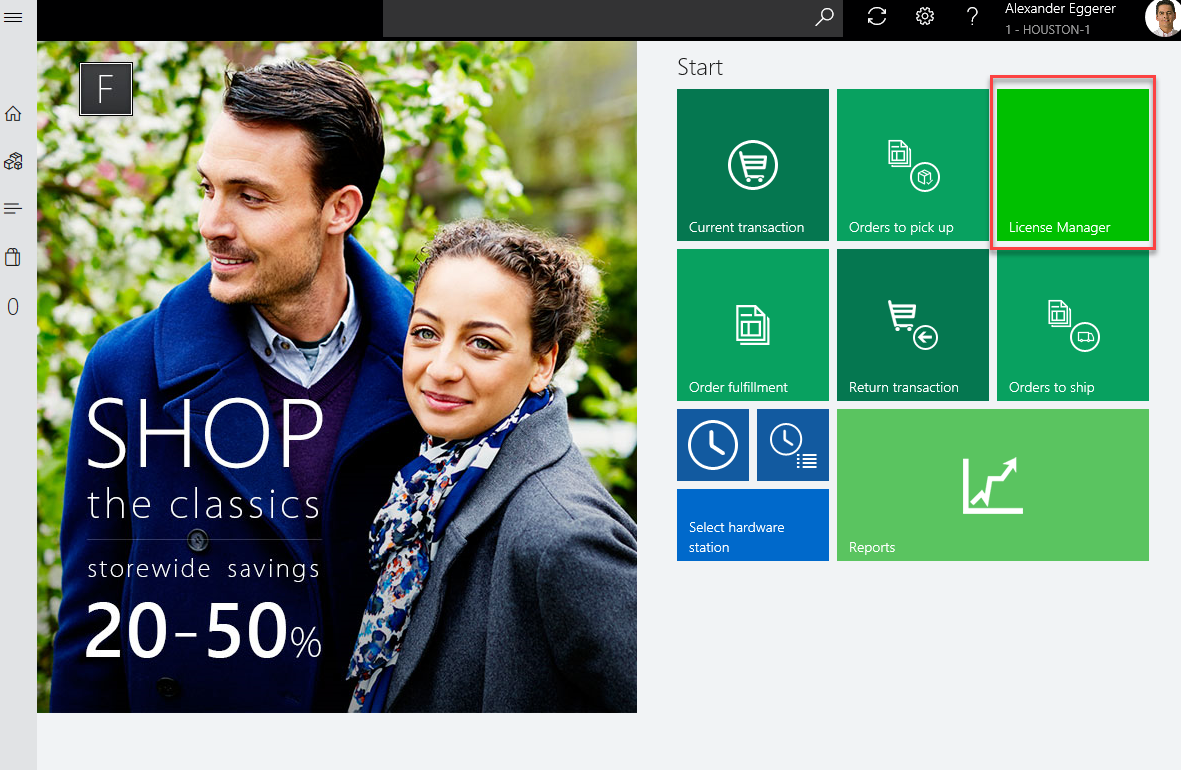Image resolution: width=1181 pixels, height=770 pixels.
Task: Click the 1 - HOUSTON-1 register label
Action: pos(1047,30)
